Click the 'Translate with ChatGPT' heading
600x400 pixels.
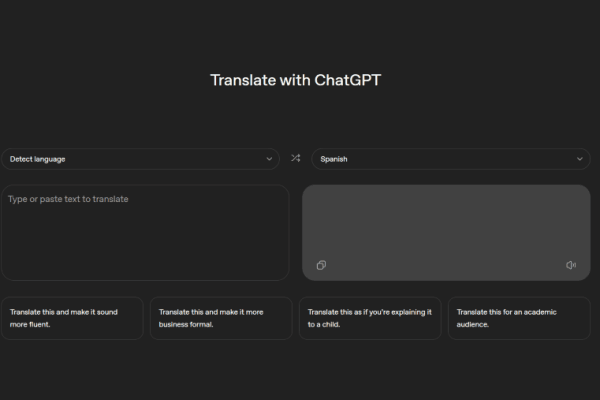click(295, 80)
